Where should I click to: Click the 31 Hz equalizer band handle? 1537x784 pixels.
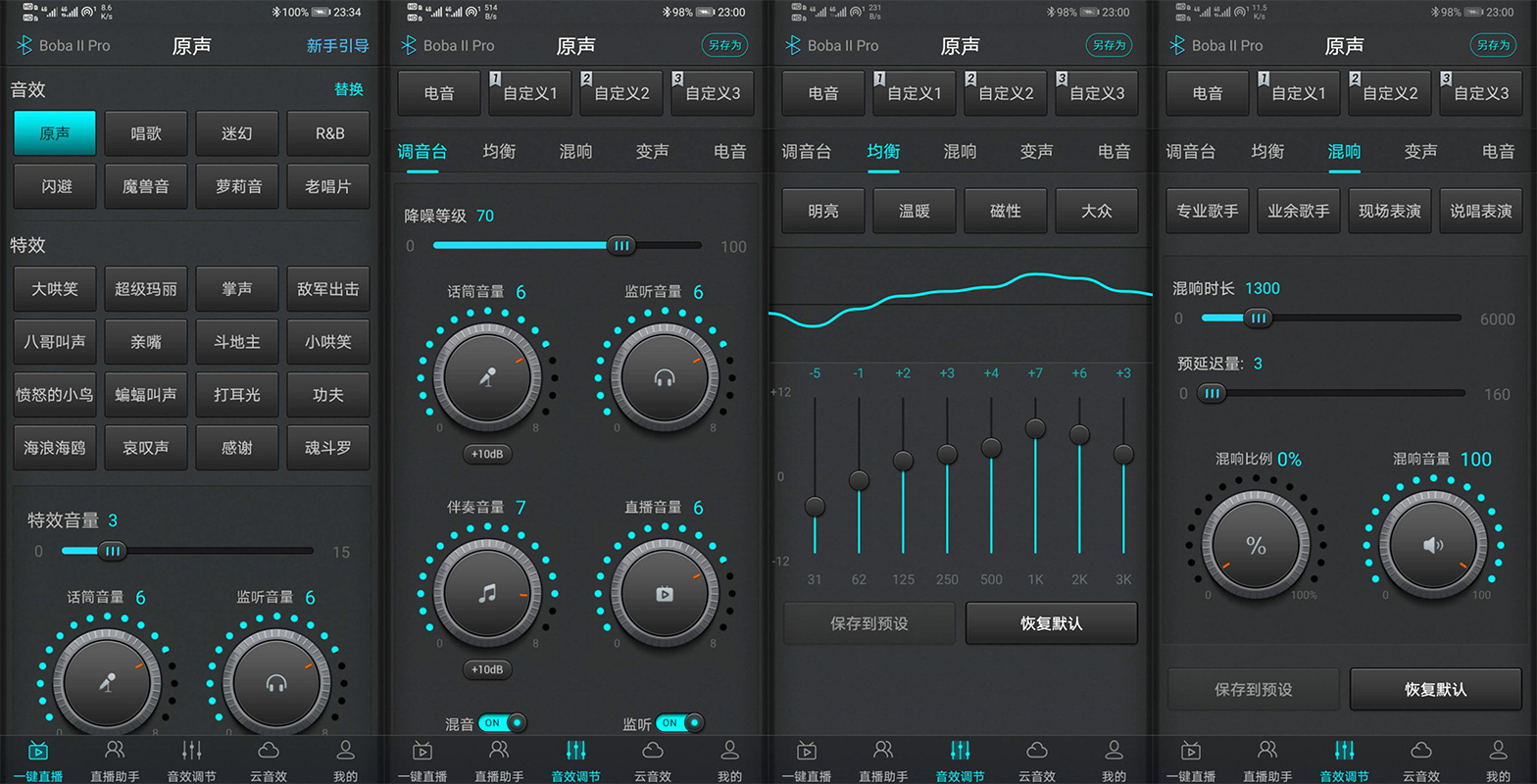(815, 507)
